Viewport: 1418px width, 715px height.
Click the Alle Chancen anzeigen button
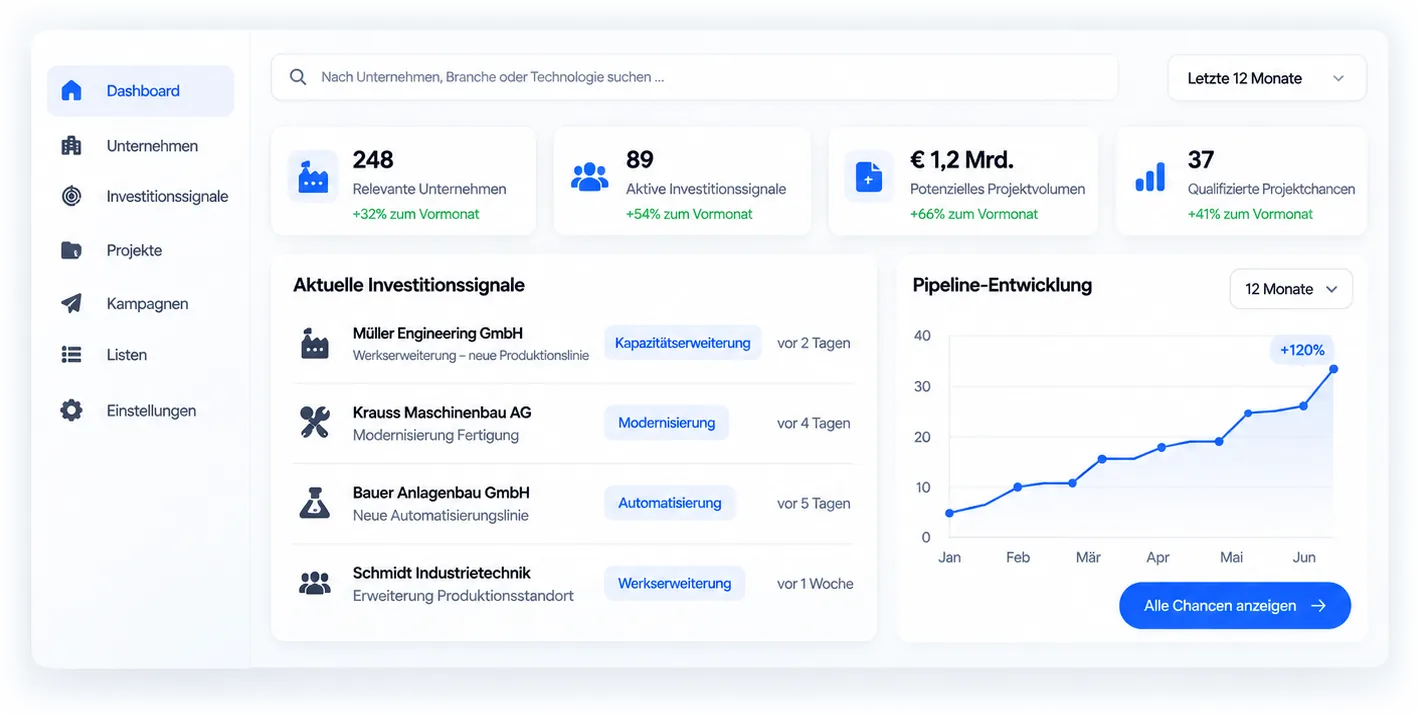1235,606
